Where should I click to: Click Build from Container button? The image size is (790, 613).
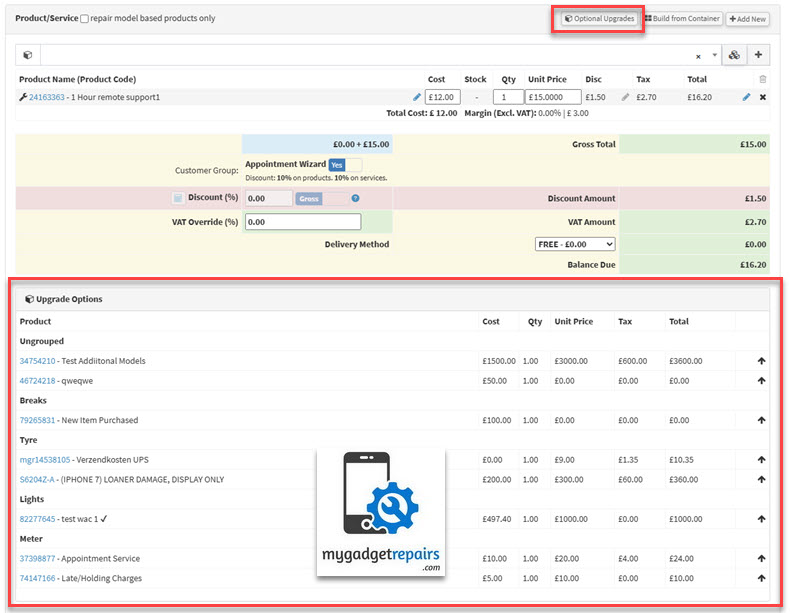tap(682, 19)
